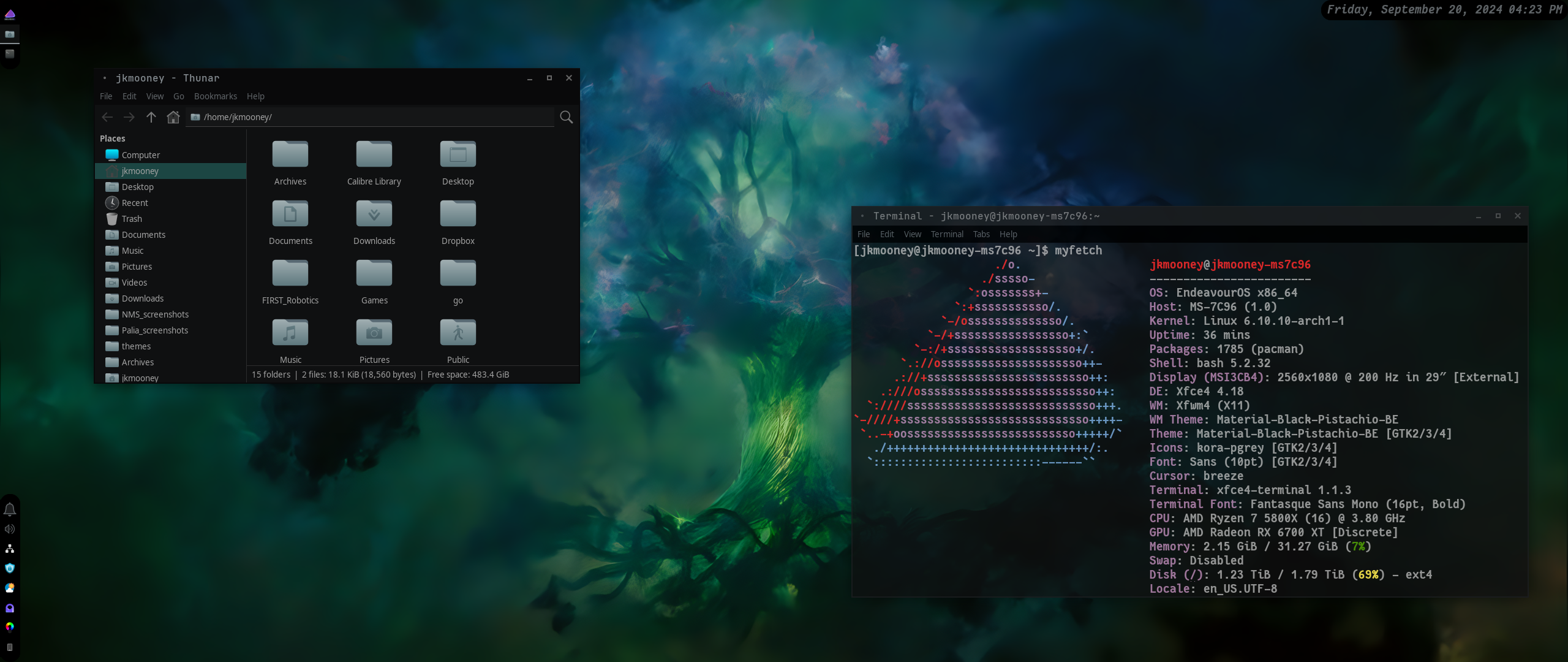The height and width of the screenshot is (662, 1568).
Task: Select the Dropbox folder icon
Action: (x=458, y=213)
